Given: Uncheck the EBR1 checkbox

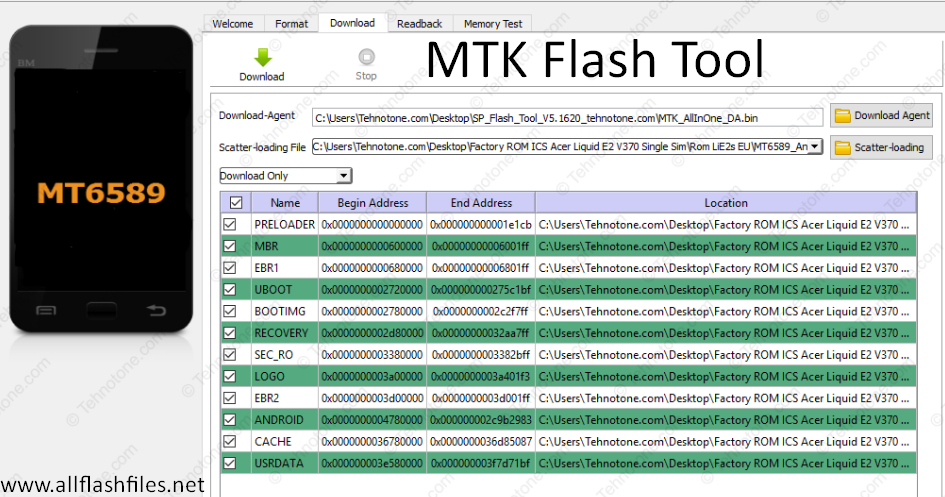Looking at the screenshot, I should pyautogui.click(x=230, y=268).
